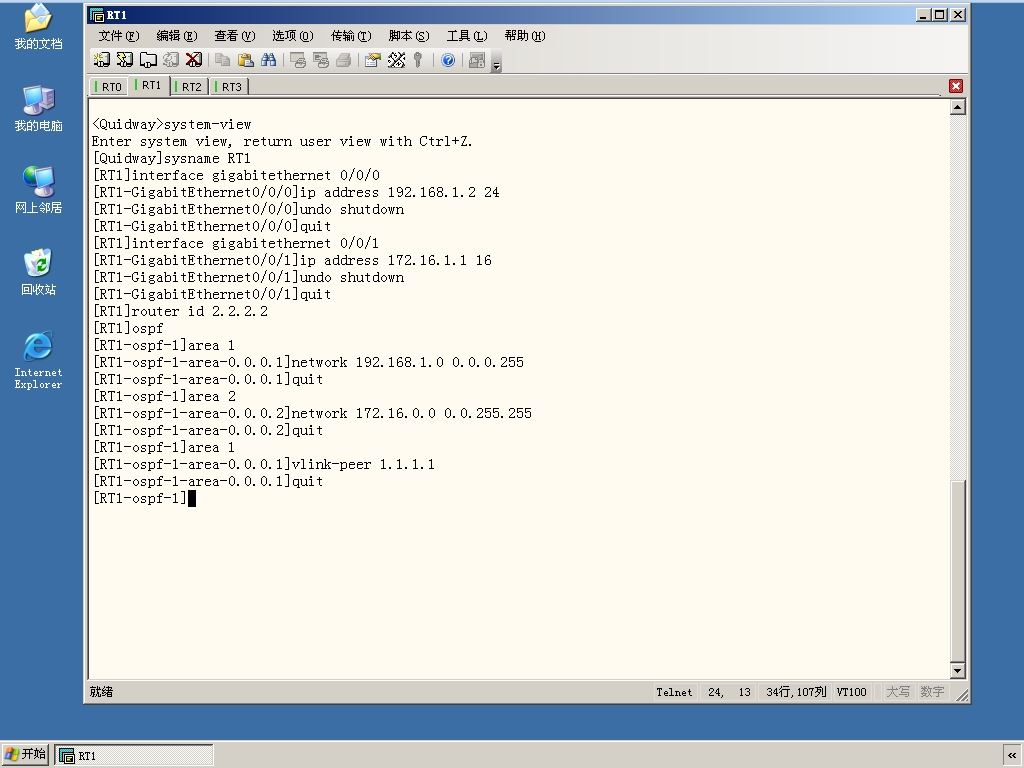1024x768 pixels.
Task: Select Internet Explorer desktop icon
Action: pyautogui.click(x=39, y=360)
